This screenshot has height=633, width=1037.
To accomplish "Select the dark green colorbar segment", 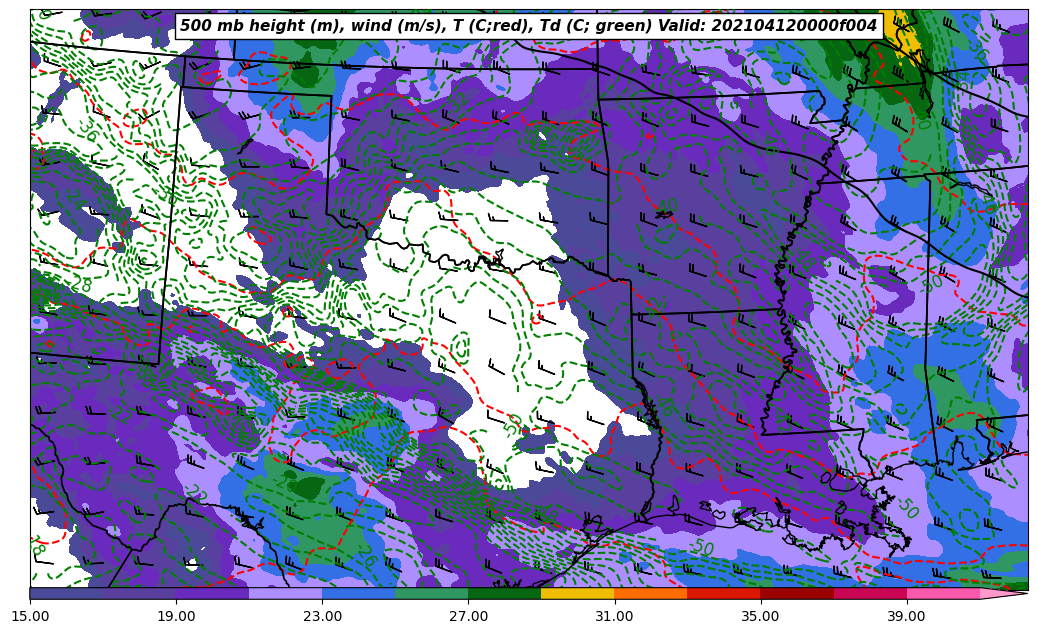I will 505,593.
